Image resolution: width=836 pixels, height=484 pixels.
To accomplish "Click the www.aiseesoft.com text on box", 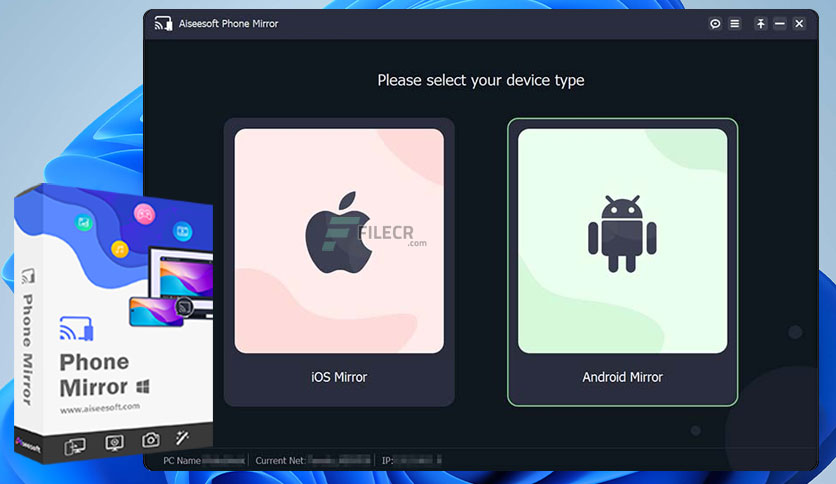I will [100, 408].
